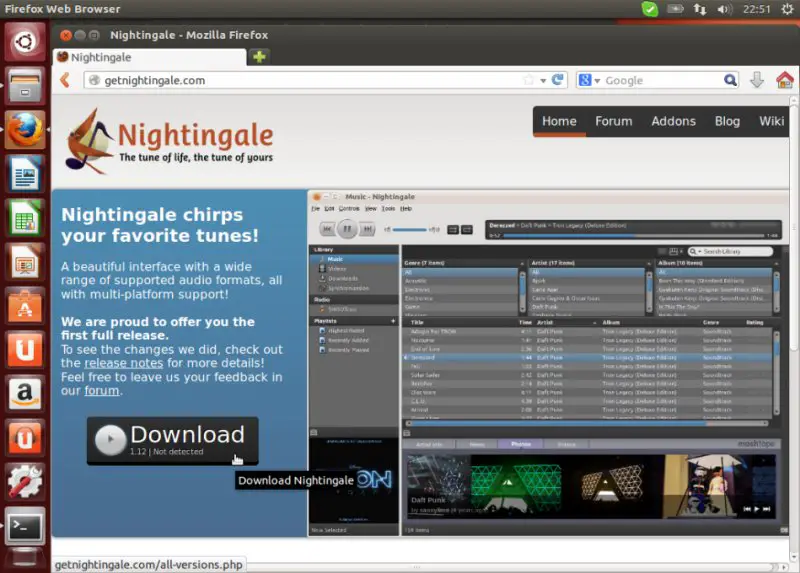
Task: Open the network indicator in the top panel
Action: [x=699, y=9]
